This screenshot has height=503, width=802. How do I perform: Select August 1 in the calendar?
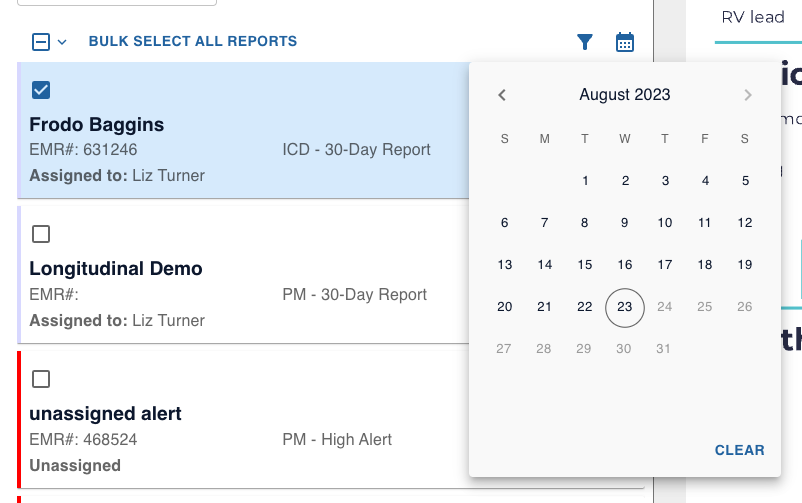coord(585,181)
